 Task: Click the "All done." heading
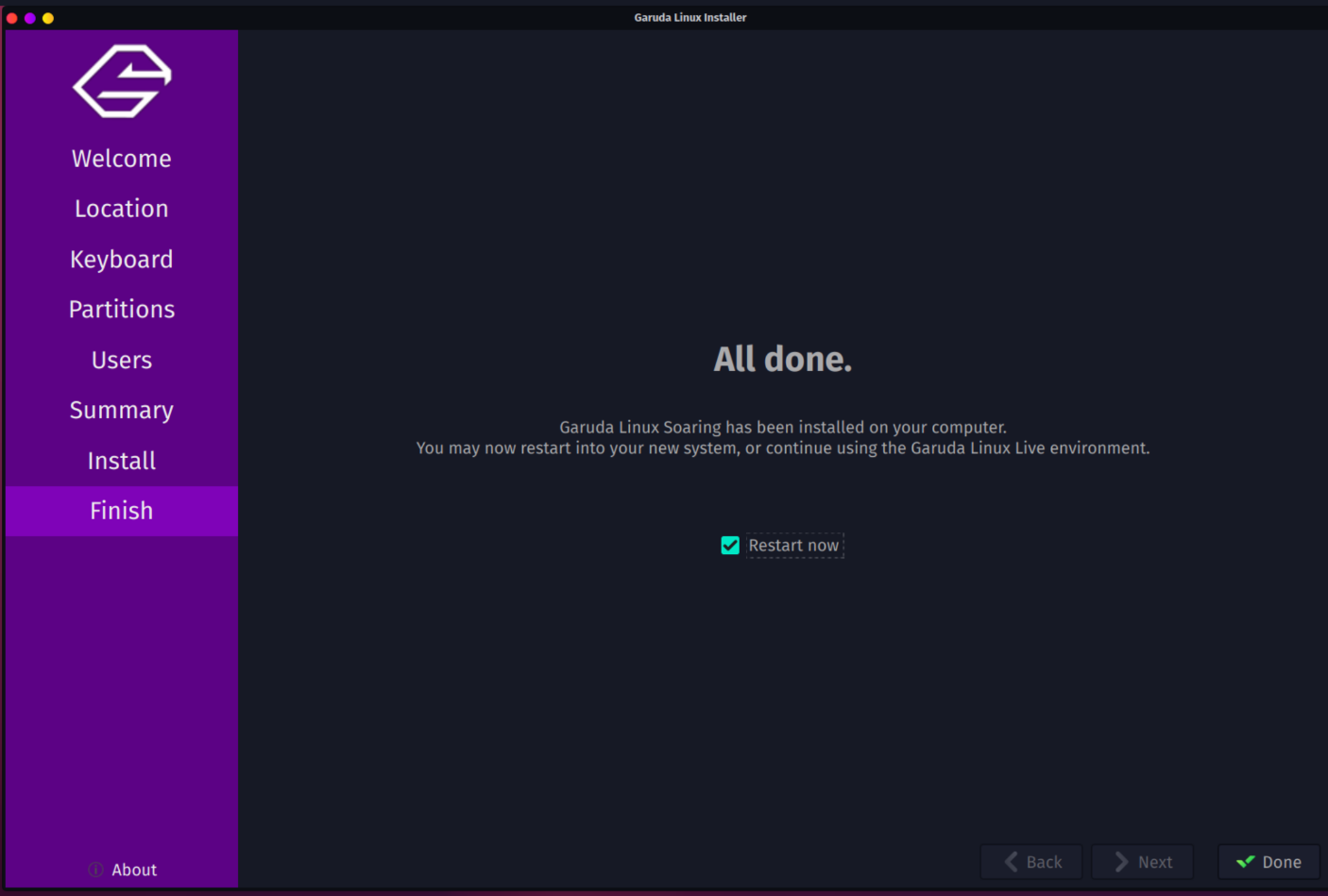782,359
